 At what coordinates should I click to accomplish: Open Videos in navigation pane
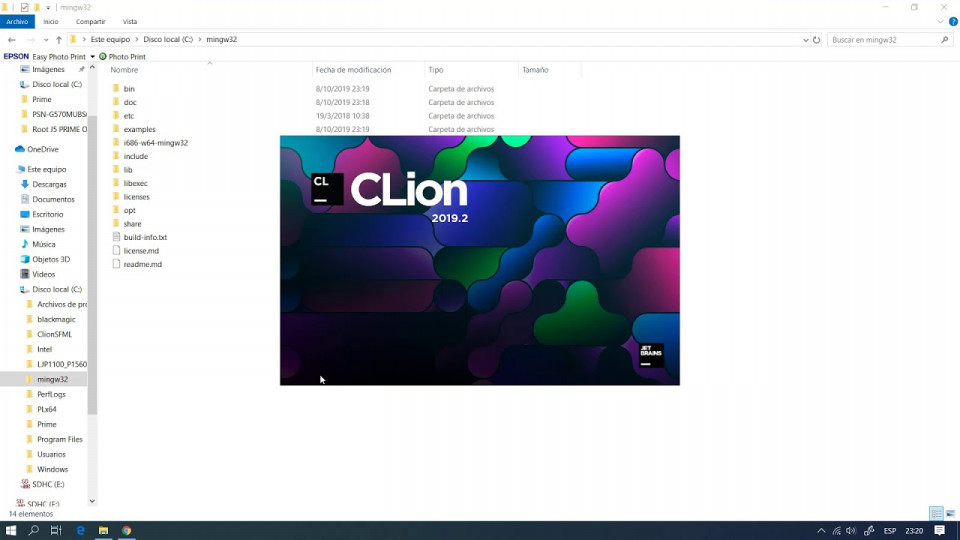[43, 274]
